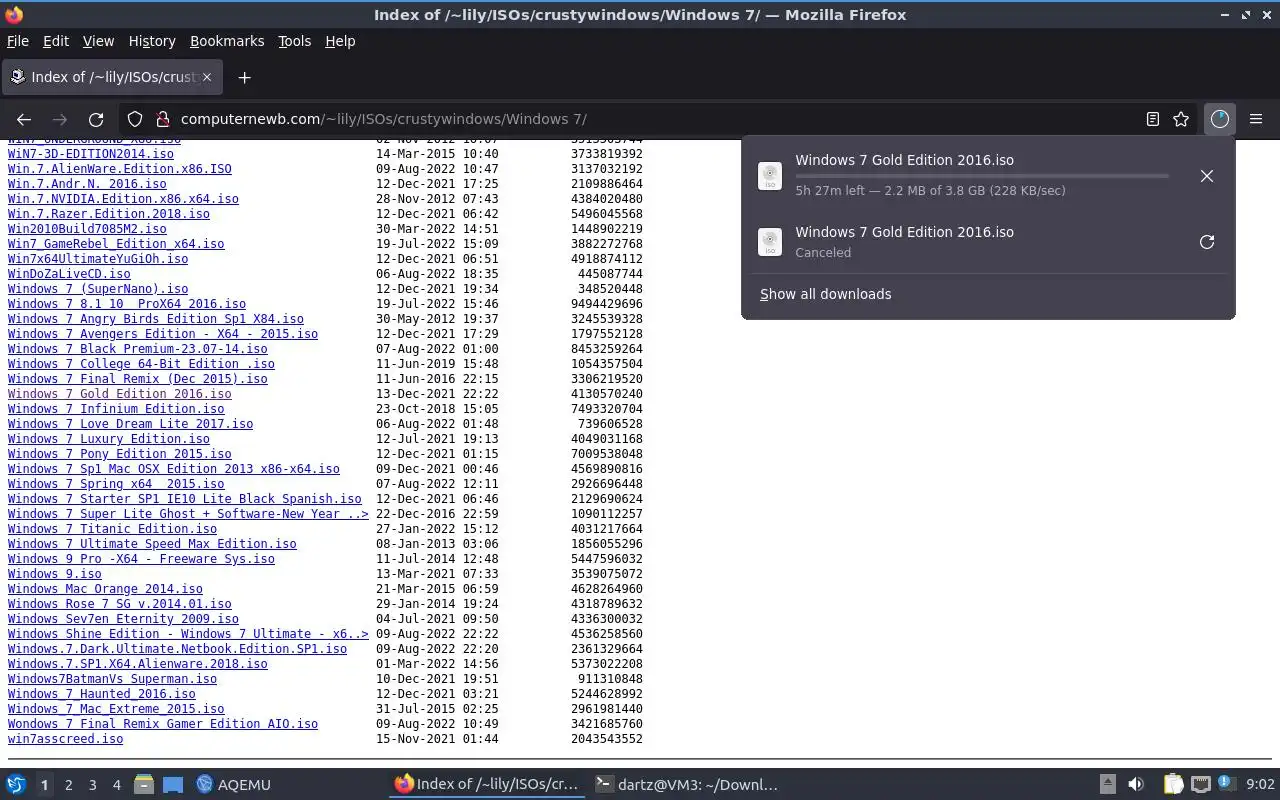Retry the canceled Gold Edition download
Image resolution: width=1280 pixels, height=800 pixels.
[1207, 242]
